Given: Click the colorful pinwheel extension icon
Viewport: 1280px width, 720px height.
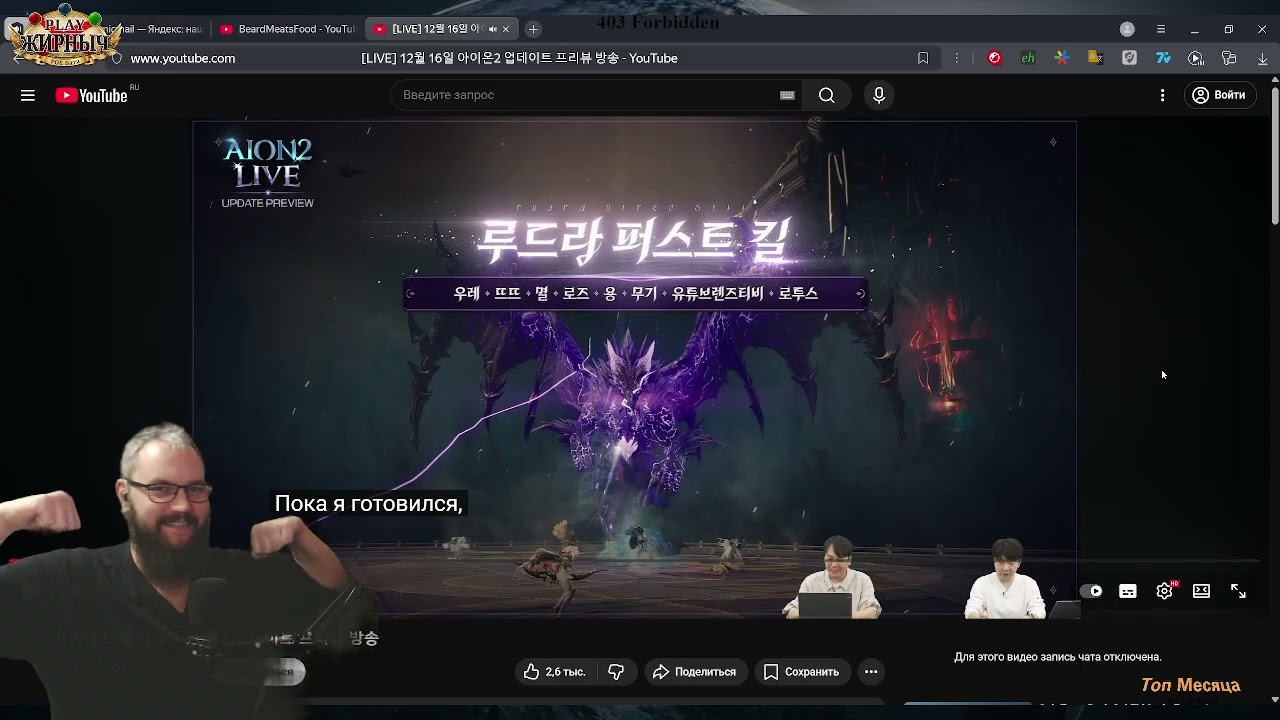Looking at the screenshot, I should 1061,58.
